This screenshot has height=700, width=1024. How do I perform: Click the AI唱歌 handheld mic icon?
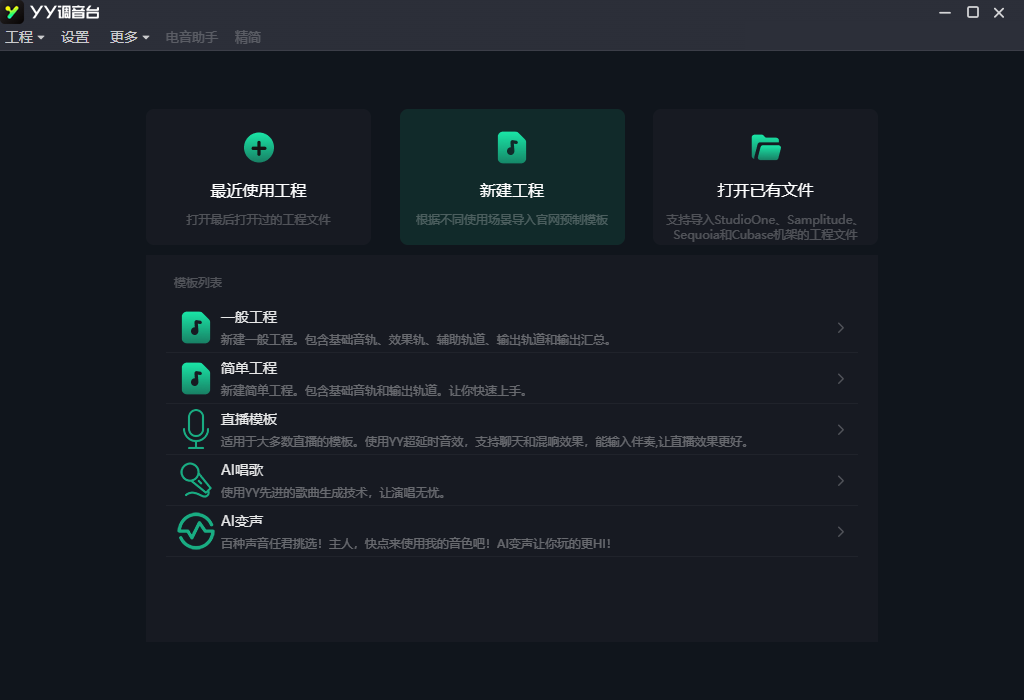[x=196, y=481]
